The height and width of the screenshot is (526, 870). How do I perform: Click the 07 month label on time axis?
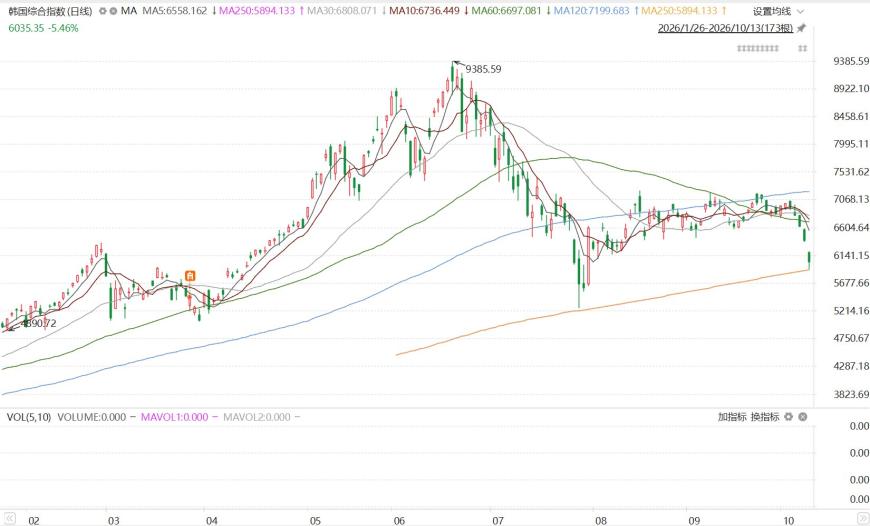click(x=498, y=520)
